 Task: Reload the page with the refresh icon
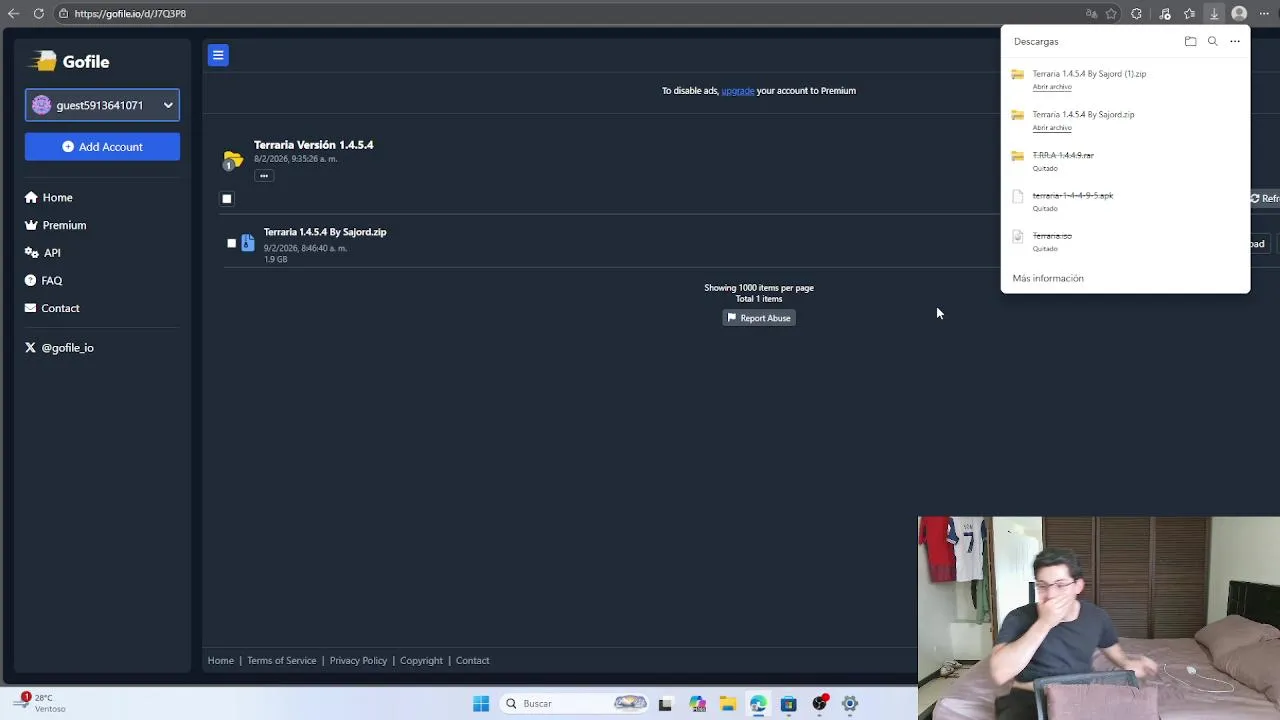coord(38,14)
